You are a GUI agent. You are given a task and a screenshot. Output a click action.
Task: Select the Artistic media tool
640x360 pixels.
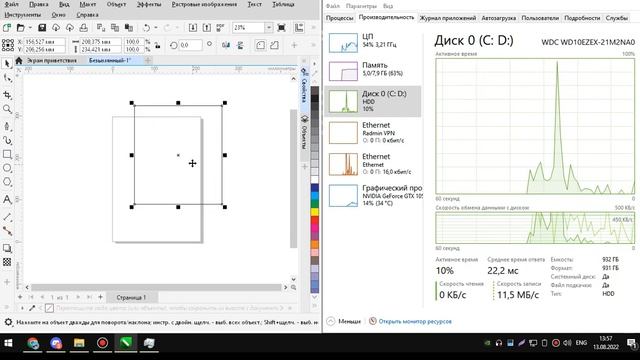pyautogui.click(x=7, y=140)
